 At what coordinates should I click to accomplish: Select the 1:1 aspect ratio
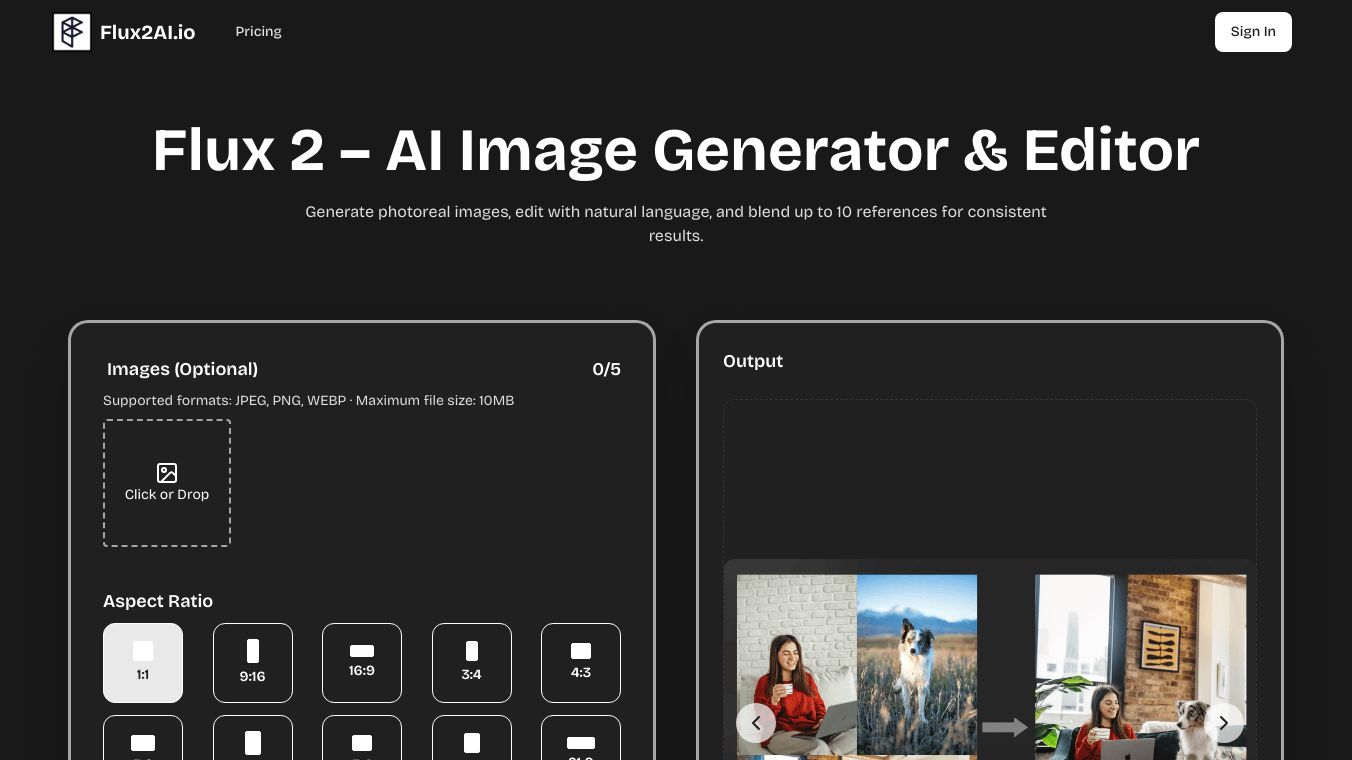[x=143, y=663]
